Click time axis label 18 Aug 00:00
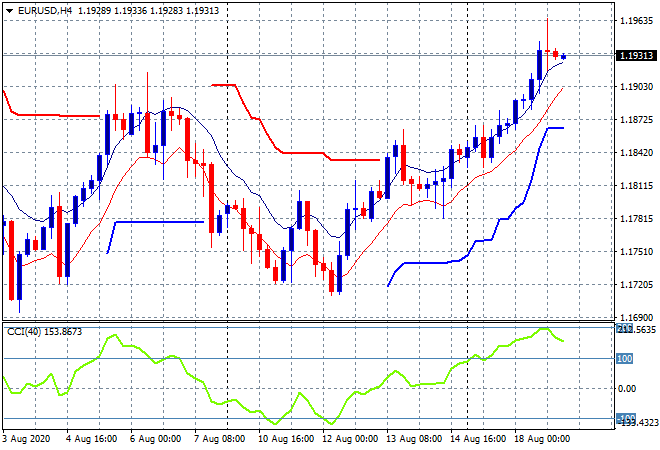This screenshot has width=660, height=450. [x=542, y=439]
